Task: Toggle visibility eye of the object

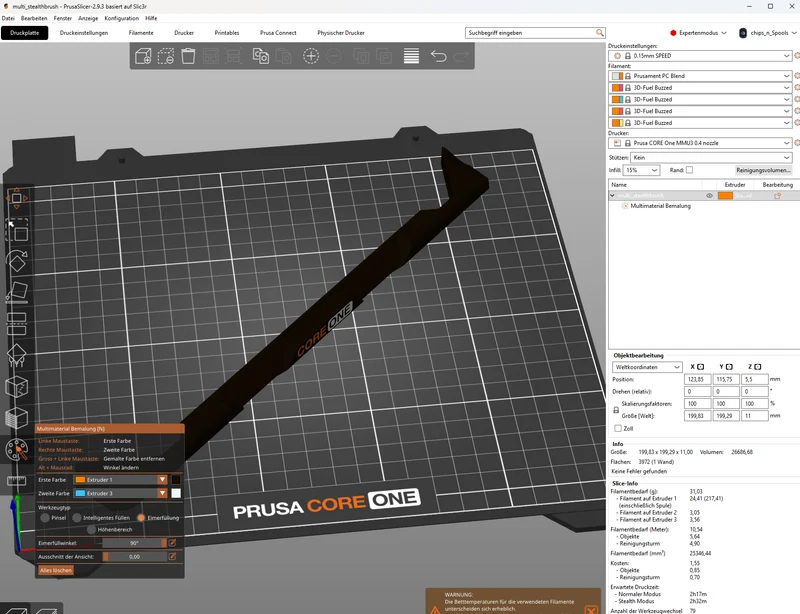Action: (709, 195)
